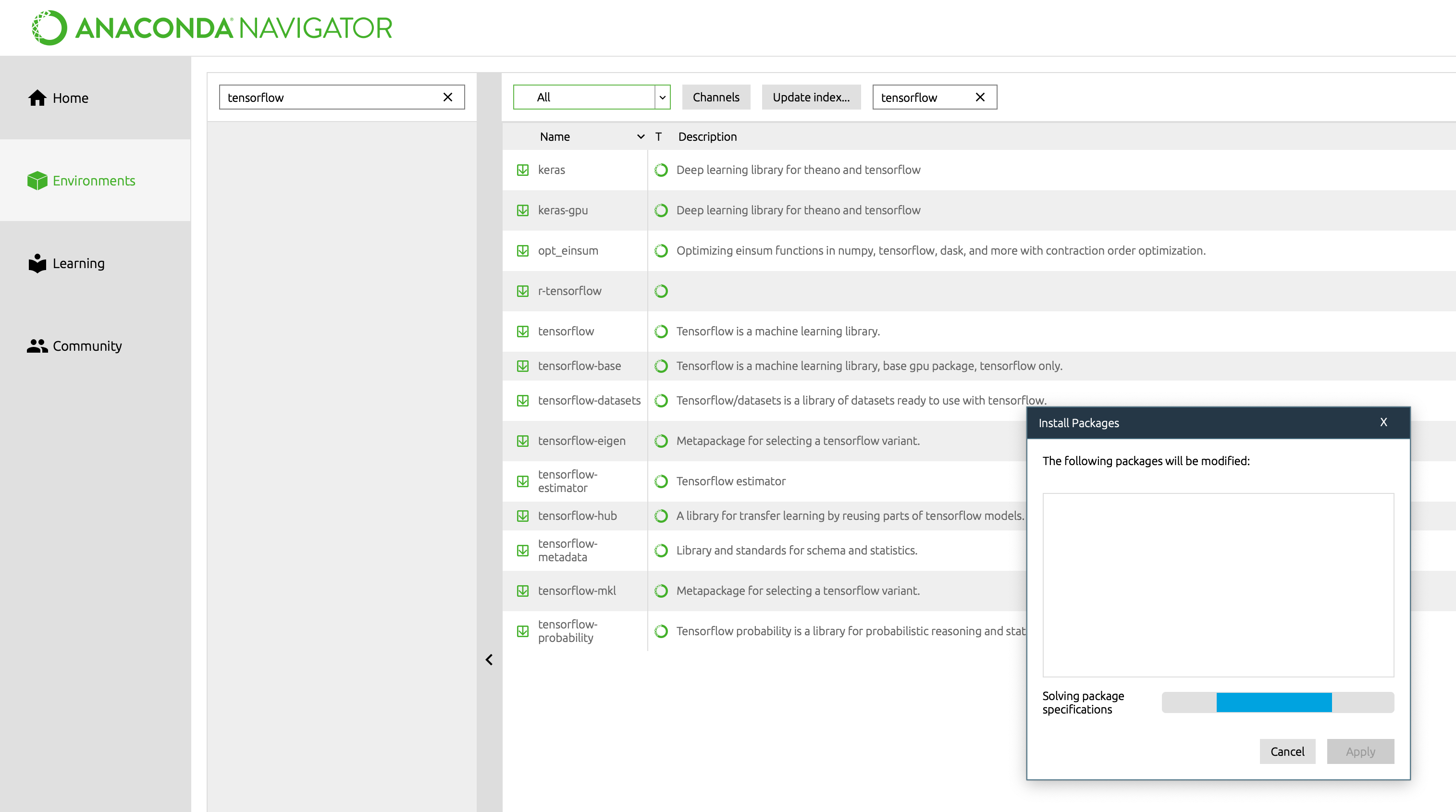Viewport: 1456px width, 812px height.
Task: Click Apply in Install Packages dialog
Action: point(1360,751)
